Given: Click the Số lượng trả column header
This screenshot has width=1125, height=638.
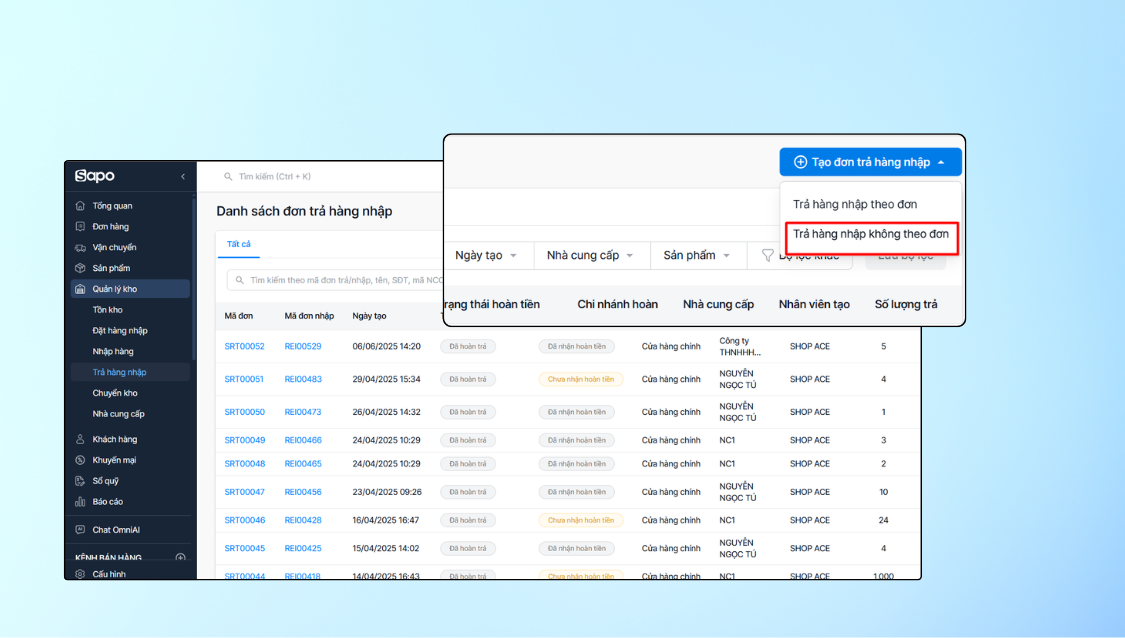Looking at the screenshot, I should tap(905, 305).
